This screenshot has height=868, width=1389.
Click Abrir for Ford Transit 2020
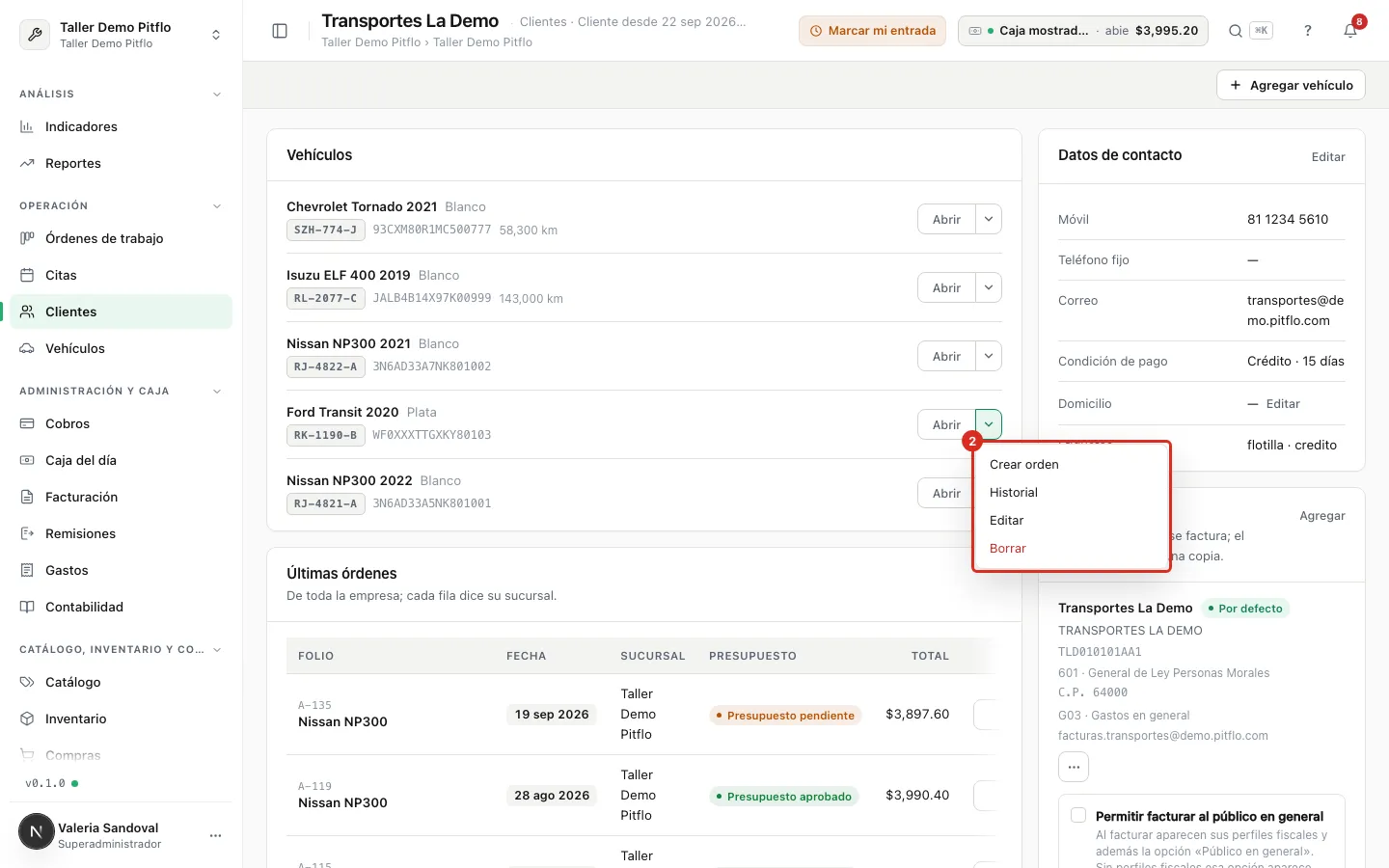[x=946, y=424]
